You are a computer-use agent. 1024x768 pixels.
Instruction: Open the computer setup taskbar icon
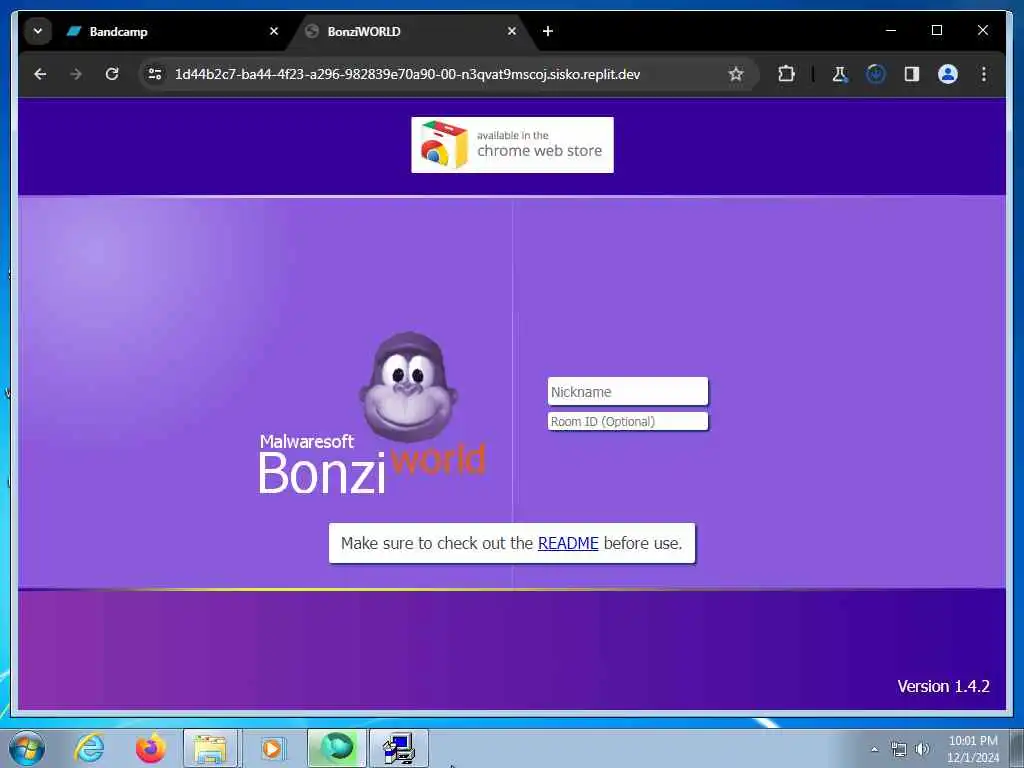click(399, 748)
